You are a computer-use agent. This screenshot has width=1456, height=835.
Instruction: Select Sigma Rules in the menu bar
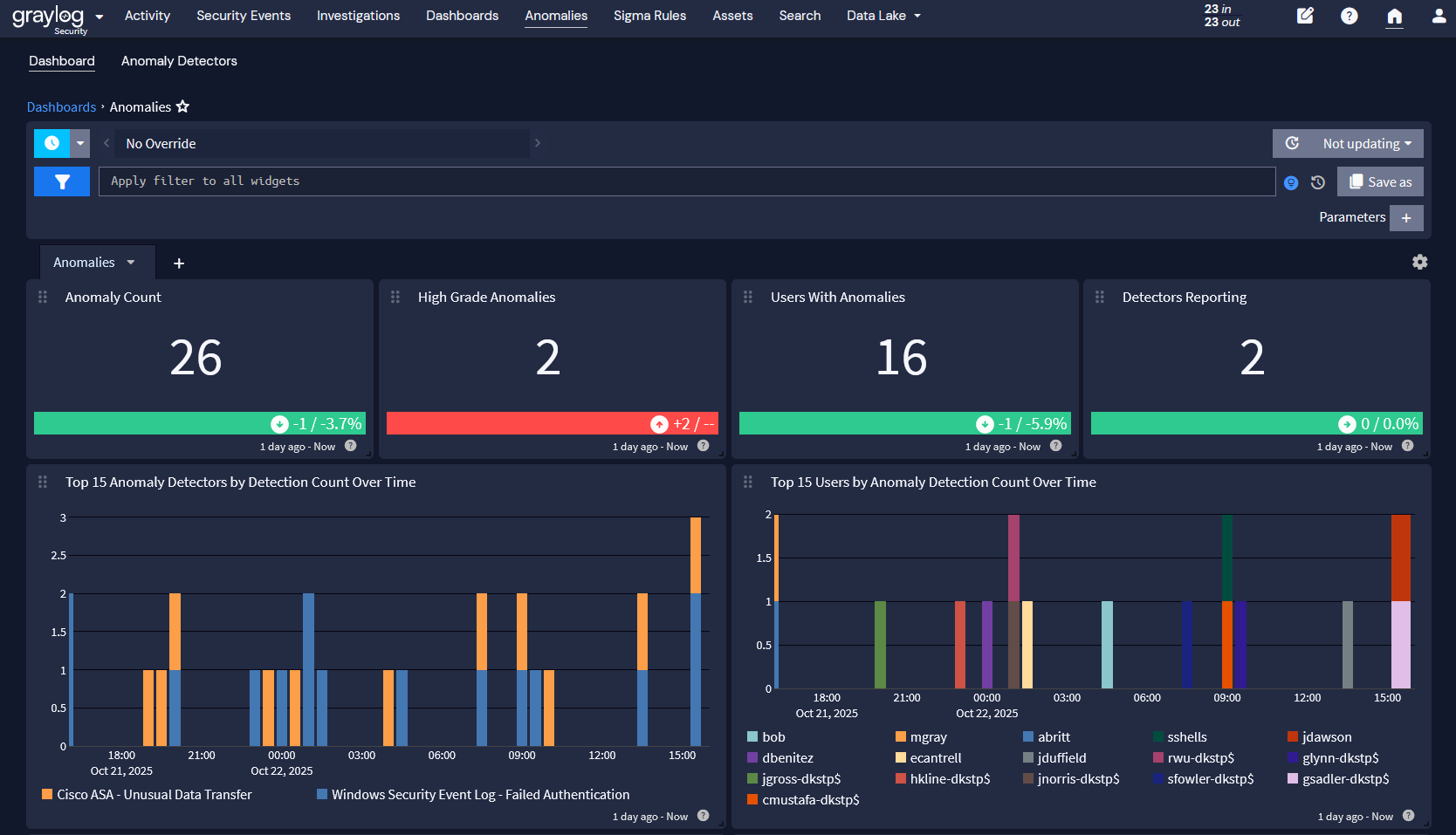649,15
